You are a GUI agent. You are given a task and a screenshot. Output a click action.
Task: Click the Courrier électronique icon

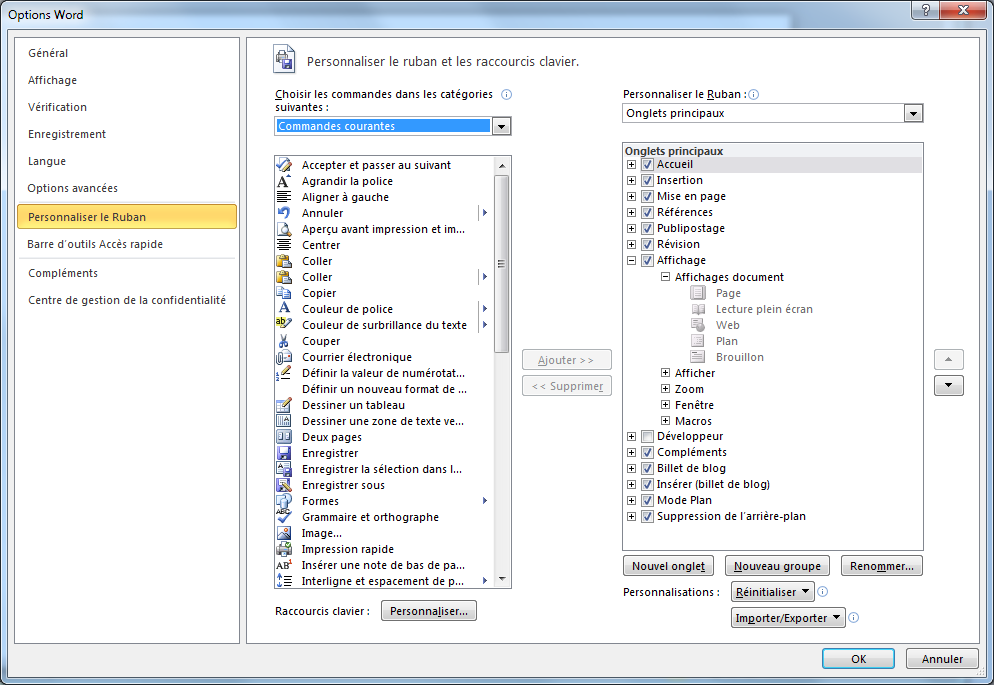(x=284, y=357)
